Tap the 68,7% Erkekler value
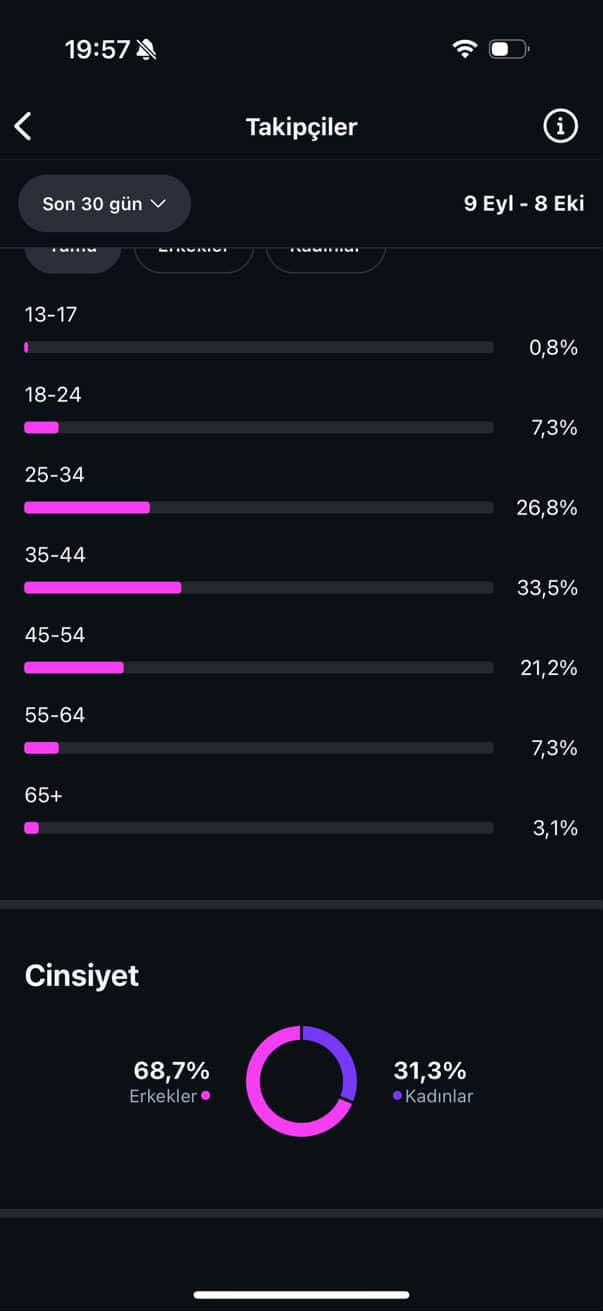This screenshot has width=603, height=1311. point(171,1071)
